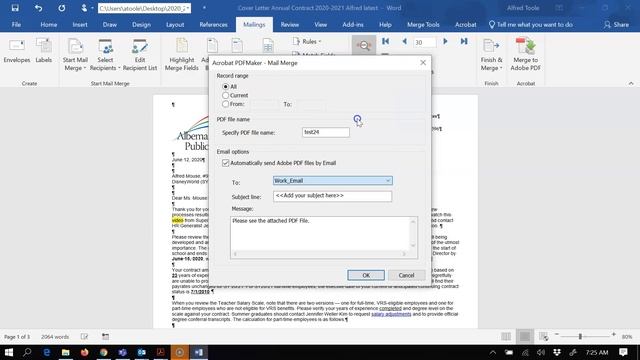Click the Subject line field

(x=332, y=196)
